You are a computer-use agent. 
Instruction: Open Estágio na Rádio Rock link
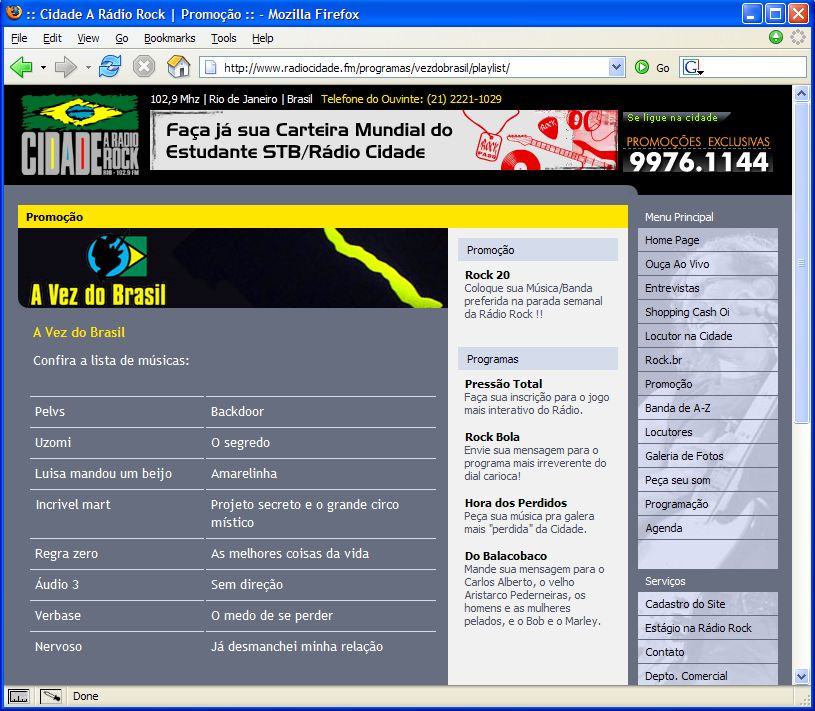pos(707,628)
